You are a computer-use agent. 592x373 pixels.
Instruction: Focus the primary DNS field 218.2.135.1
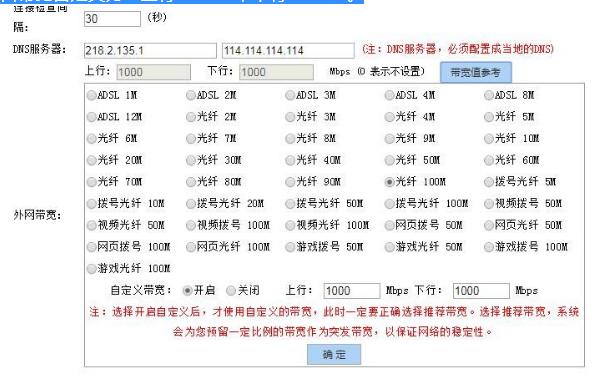[150, 50]
